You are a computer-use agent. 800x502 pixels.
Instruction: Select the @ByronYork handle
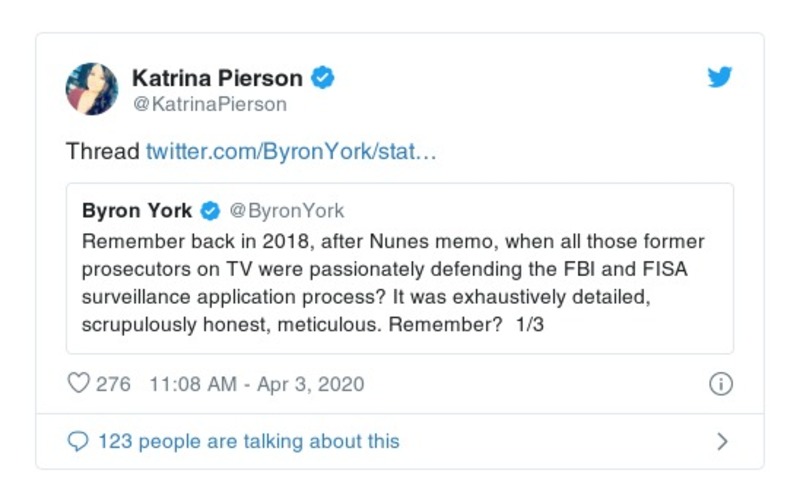[x=287, y=211]
